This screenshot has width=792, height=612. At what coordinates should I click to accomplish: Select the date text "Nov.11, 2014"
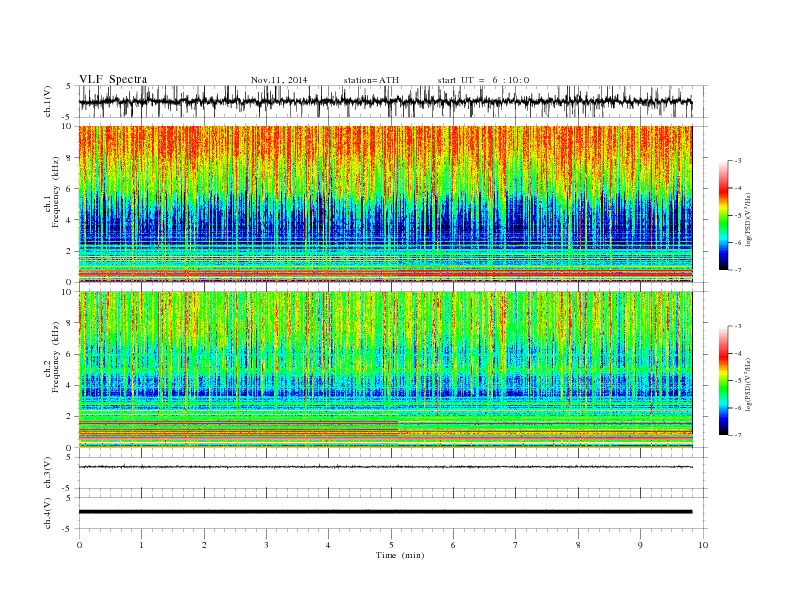[279, 80]
